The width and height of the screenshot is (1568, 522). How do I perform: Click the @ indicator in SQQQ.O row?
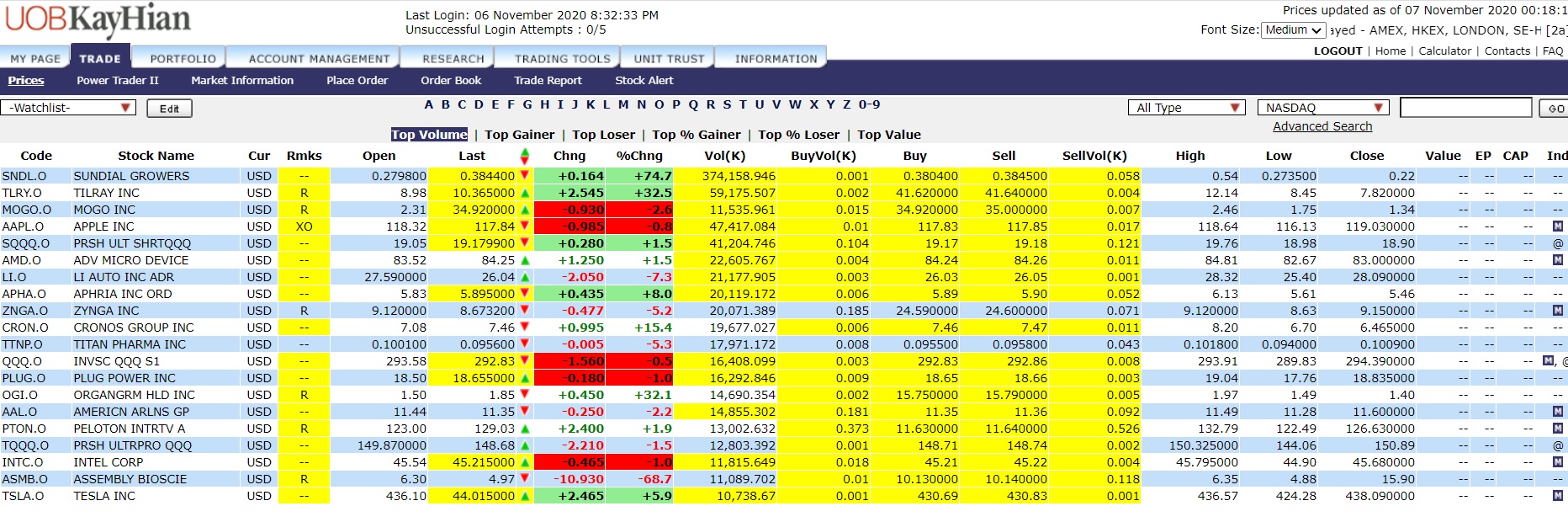[x=1558, y=243]
